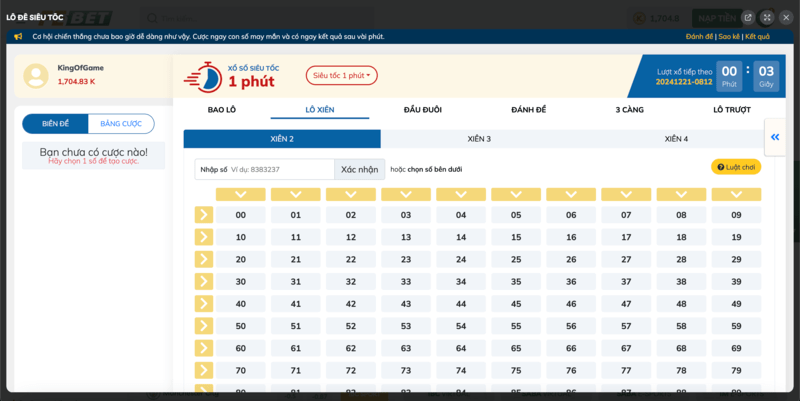
Task: Click the KingOfGame user avatar icon
Action: pyautogui.click(x=37, y=75)
